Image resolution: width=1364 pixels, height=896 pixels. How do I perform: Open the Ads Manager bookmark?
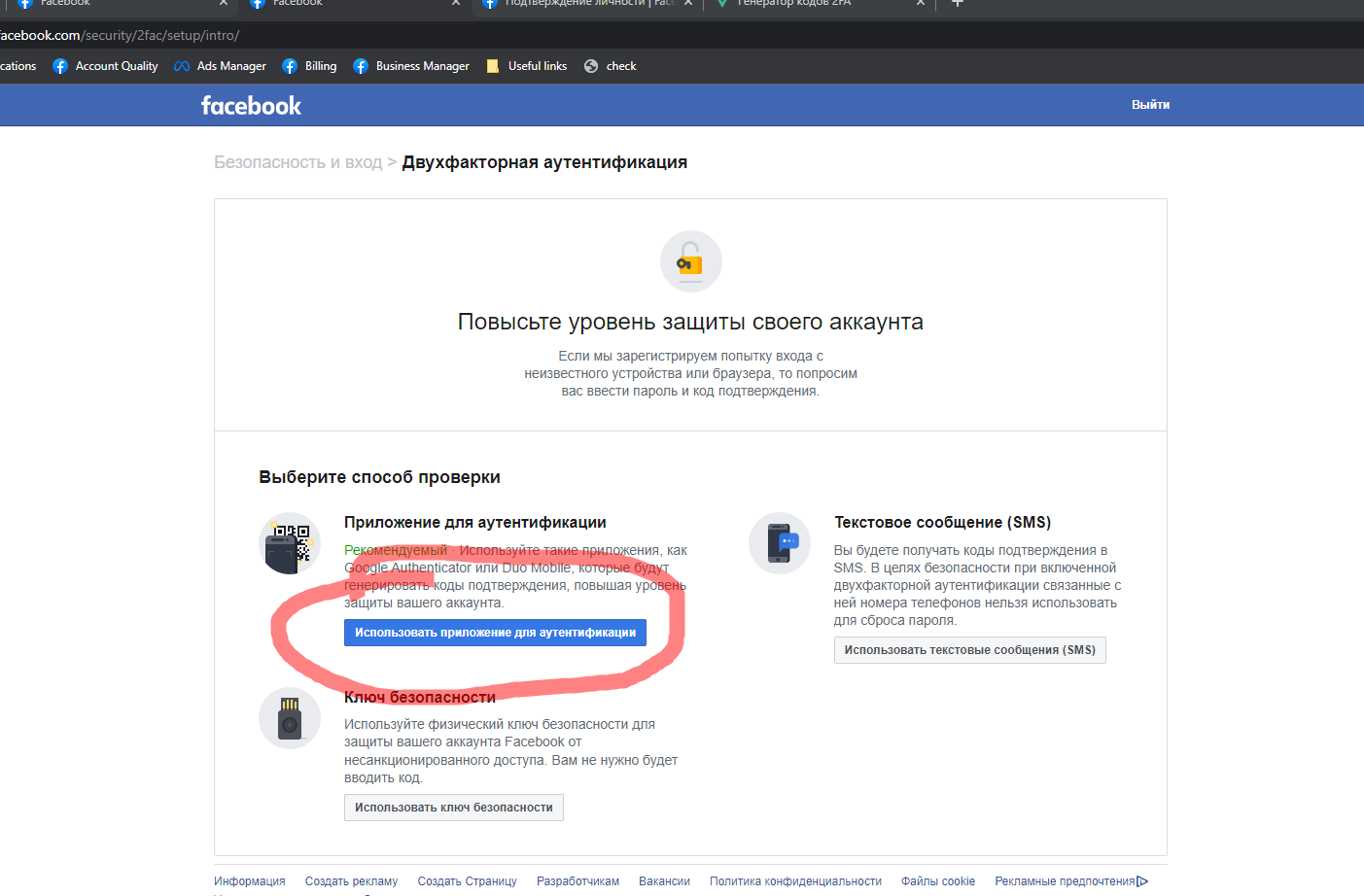(220, 66)
